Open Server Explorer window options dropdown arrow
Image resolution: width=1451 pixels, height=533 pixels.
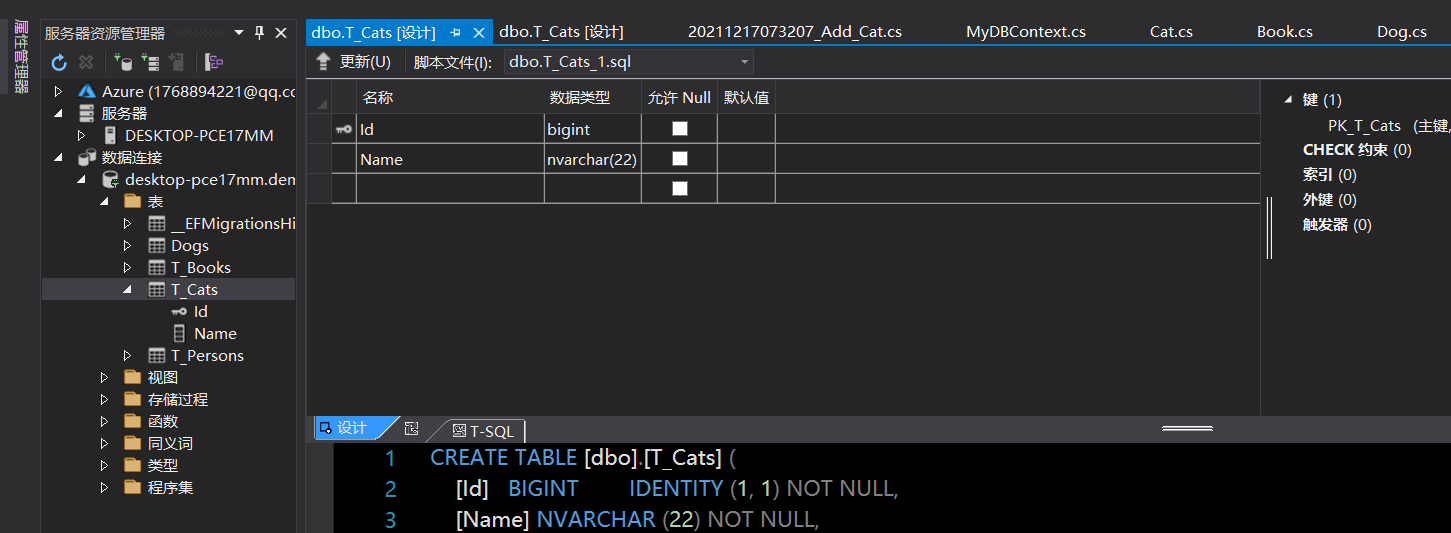point(239,33)
